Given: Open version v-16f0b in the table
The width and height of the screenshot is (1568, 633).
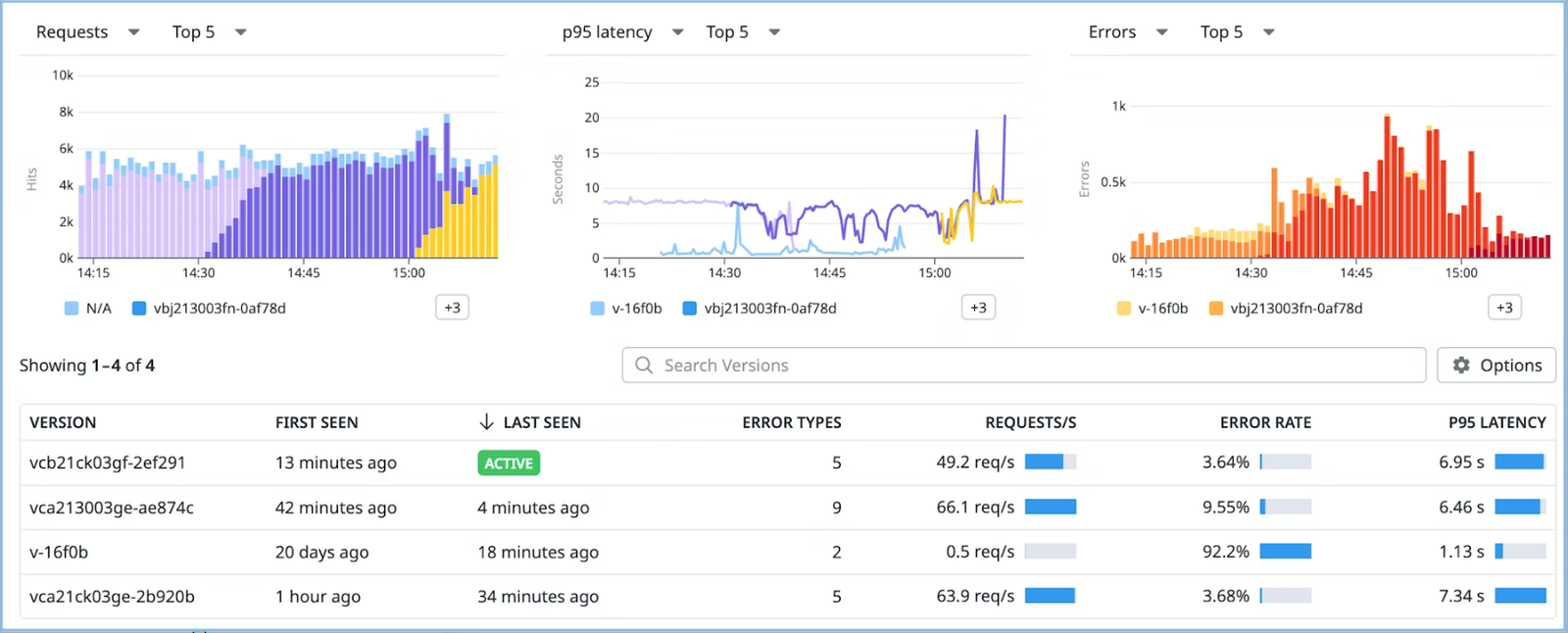Looking at the screenshot, I should 59,552.
